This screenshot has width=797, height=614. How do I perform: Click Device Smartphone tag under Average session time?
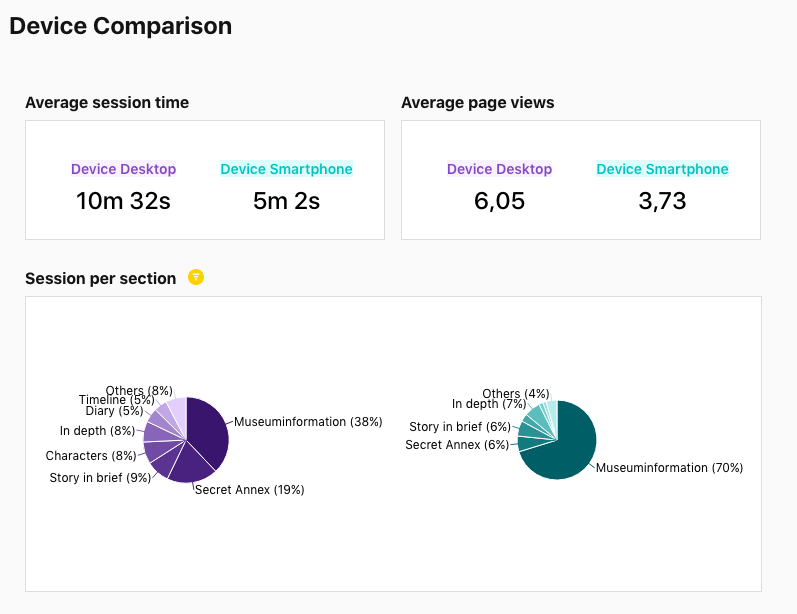coord(286,169)
